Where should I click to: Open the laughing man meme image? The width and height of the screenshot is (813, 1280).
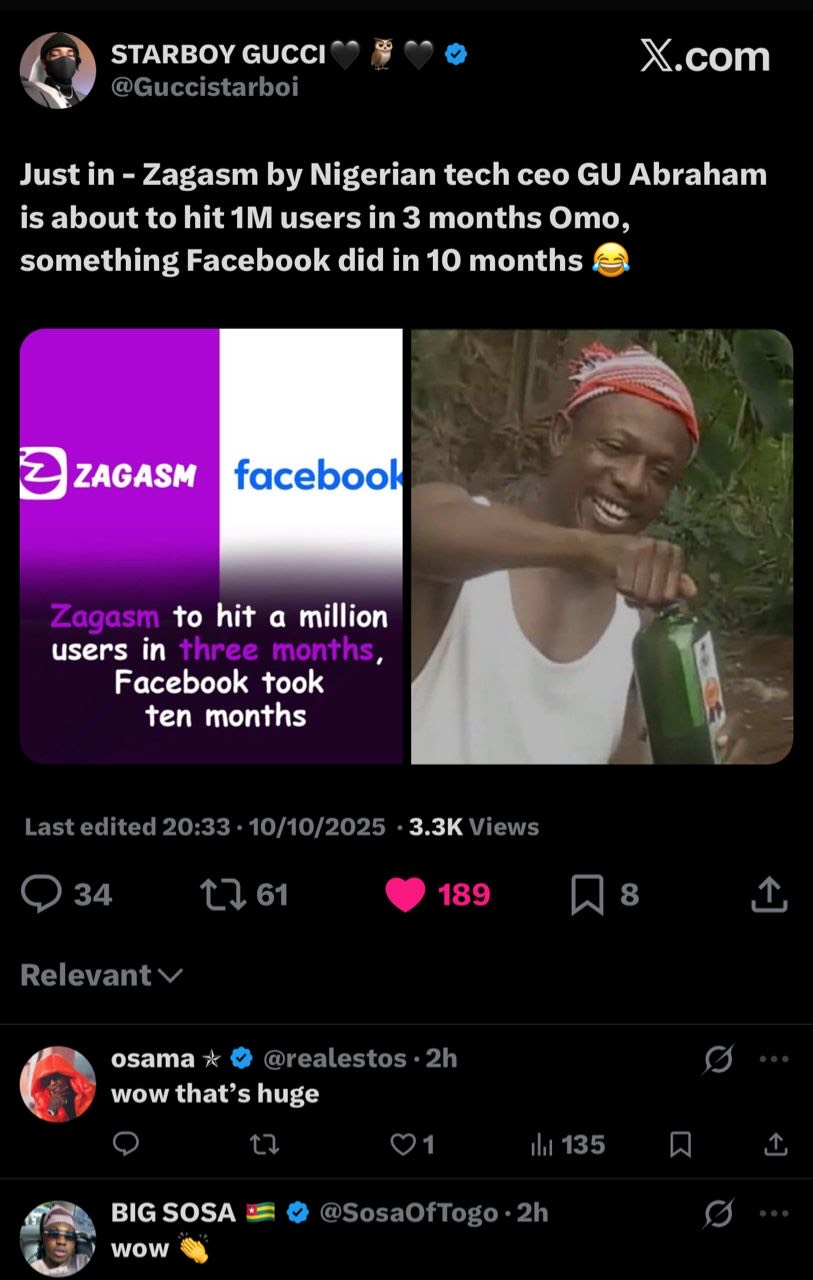coord(602,546)
